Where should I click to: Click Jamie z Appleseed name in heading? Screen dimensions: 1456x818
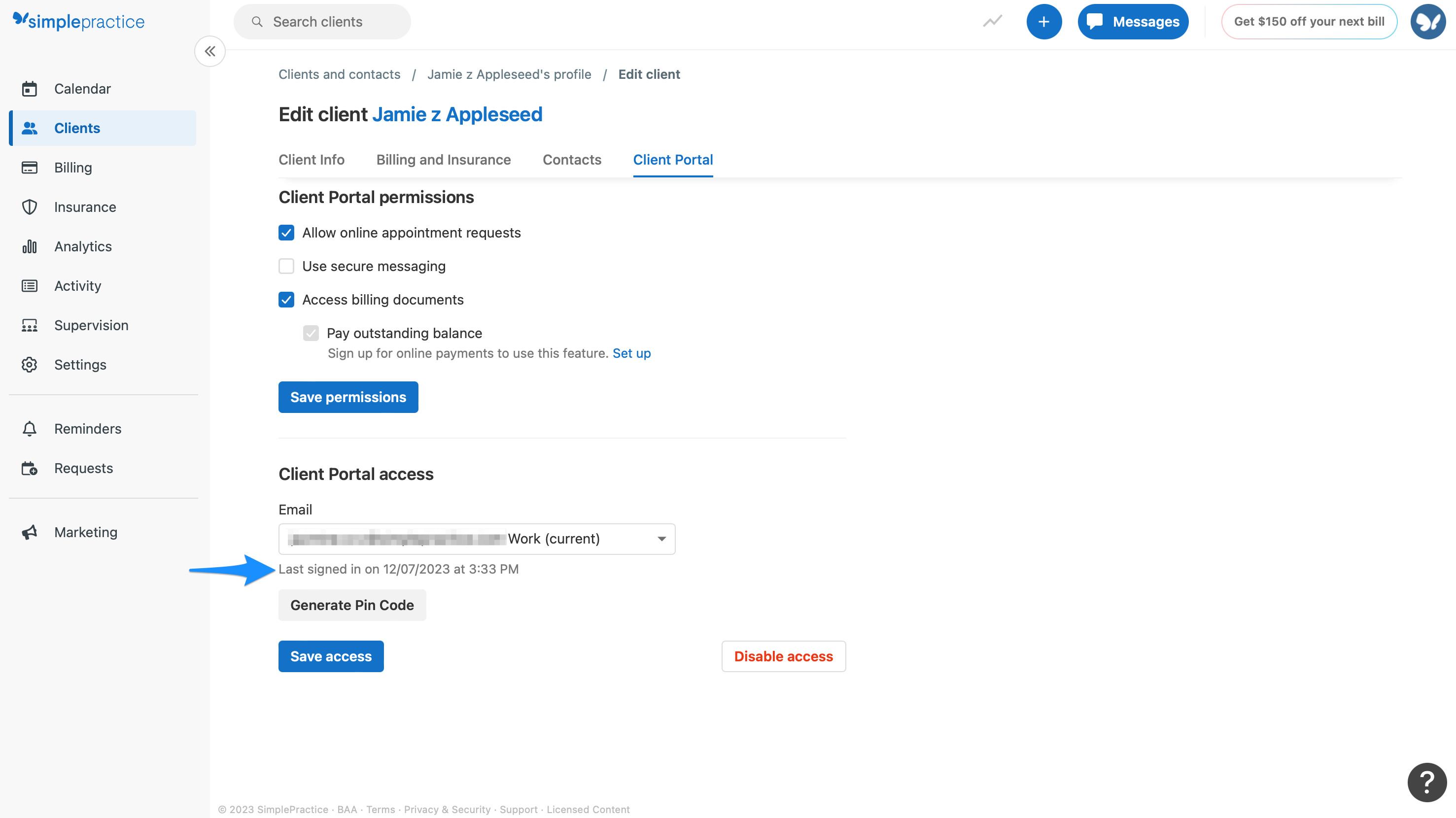click(457, 115)
